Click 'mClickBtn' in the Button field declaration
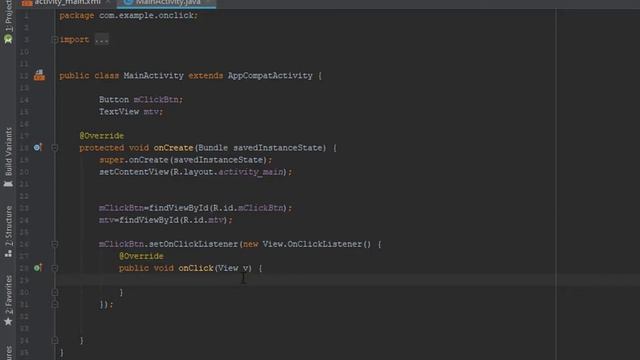This screenshot has width=640, height=360. pos(156,100)
